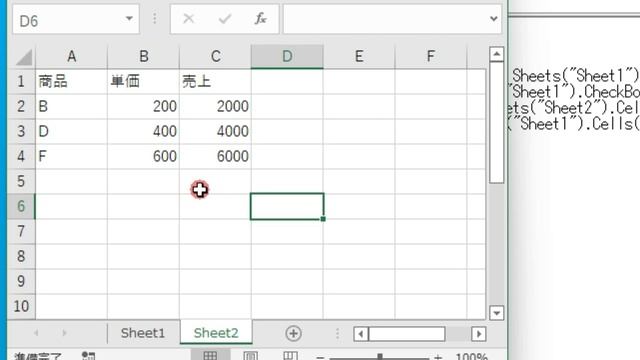Select row 3 header
This screenshot has width=640, height=360.
coord(21,131)
